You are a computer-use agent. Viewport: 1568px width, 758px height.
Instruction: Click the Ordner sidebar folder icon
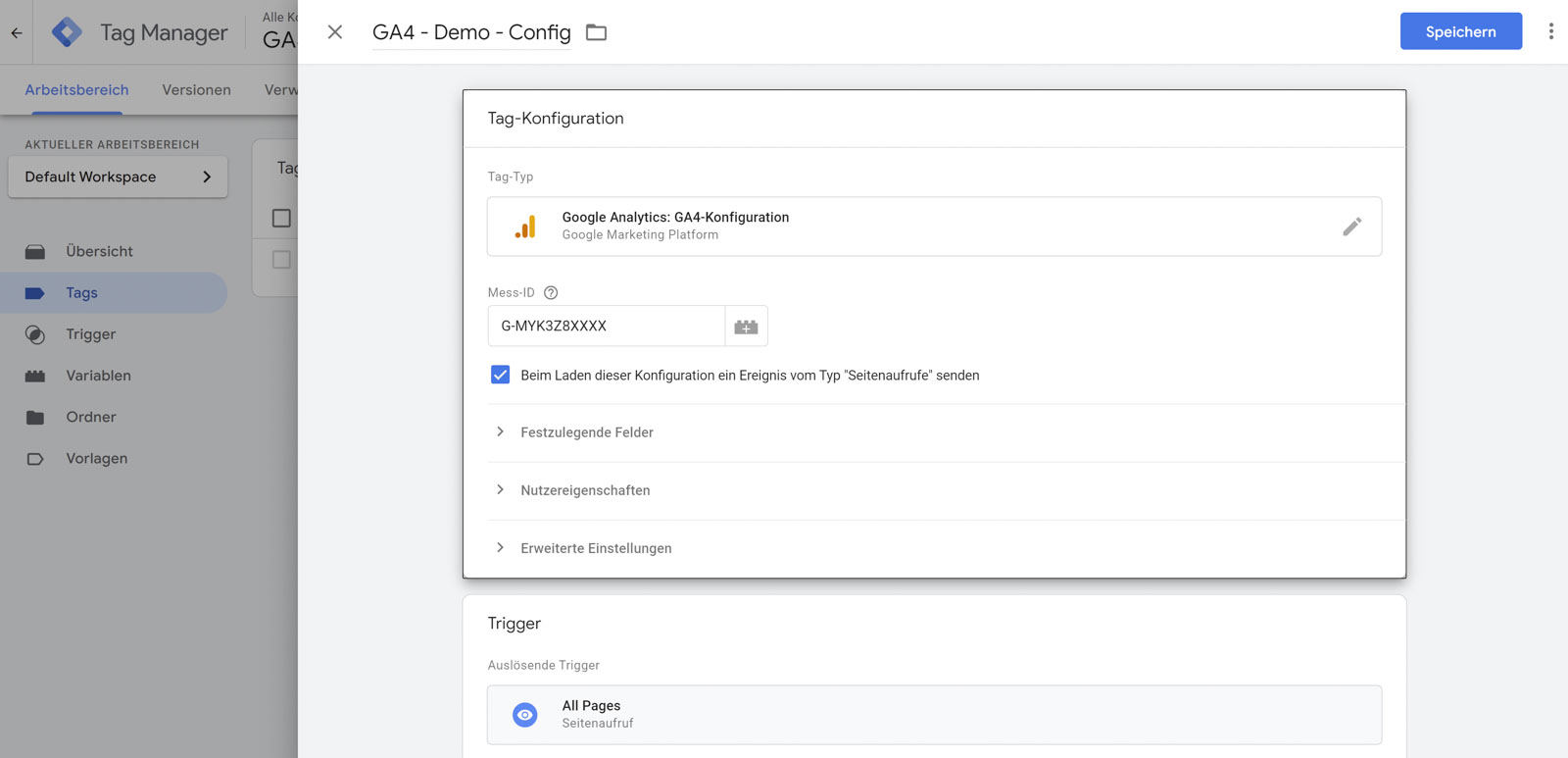click(x=35, y=417)
